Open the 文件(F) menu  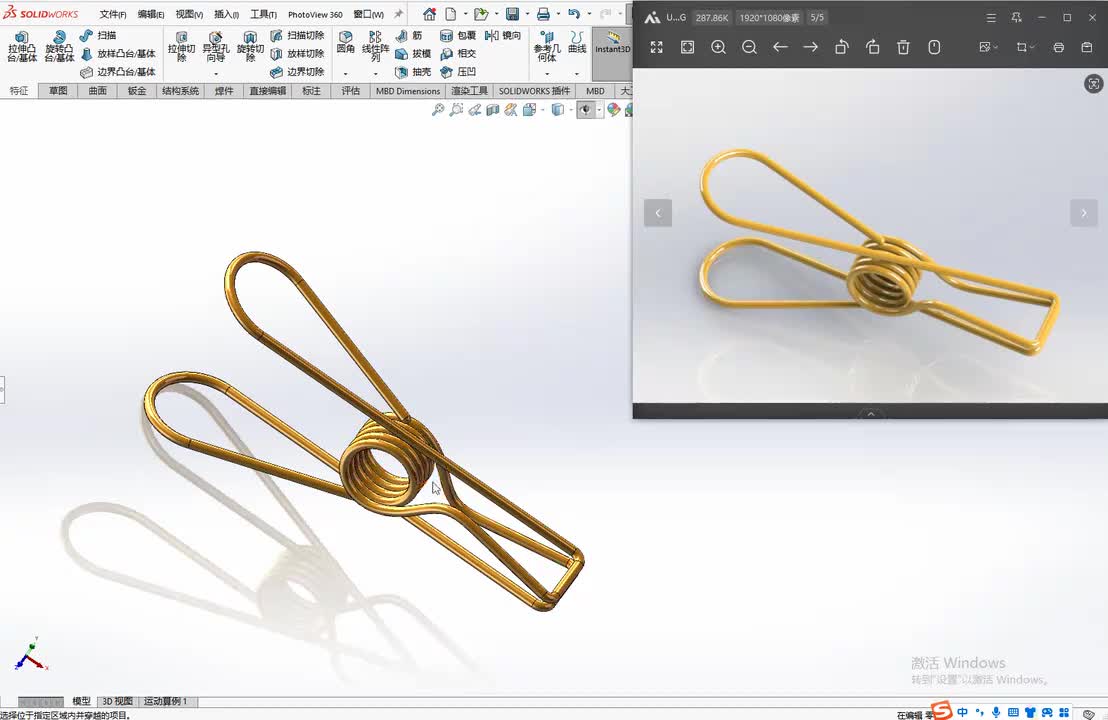pos(113,14)
